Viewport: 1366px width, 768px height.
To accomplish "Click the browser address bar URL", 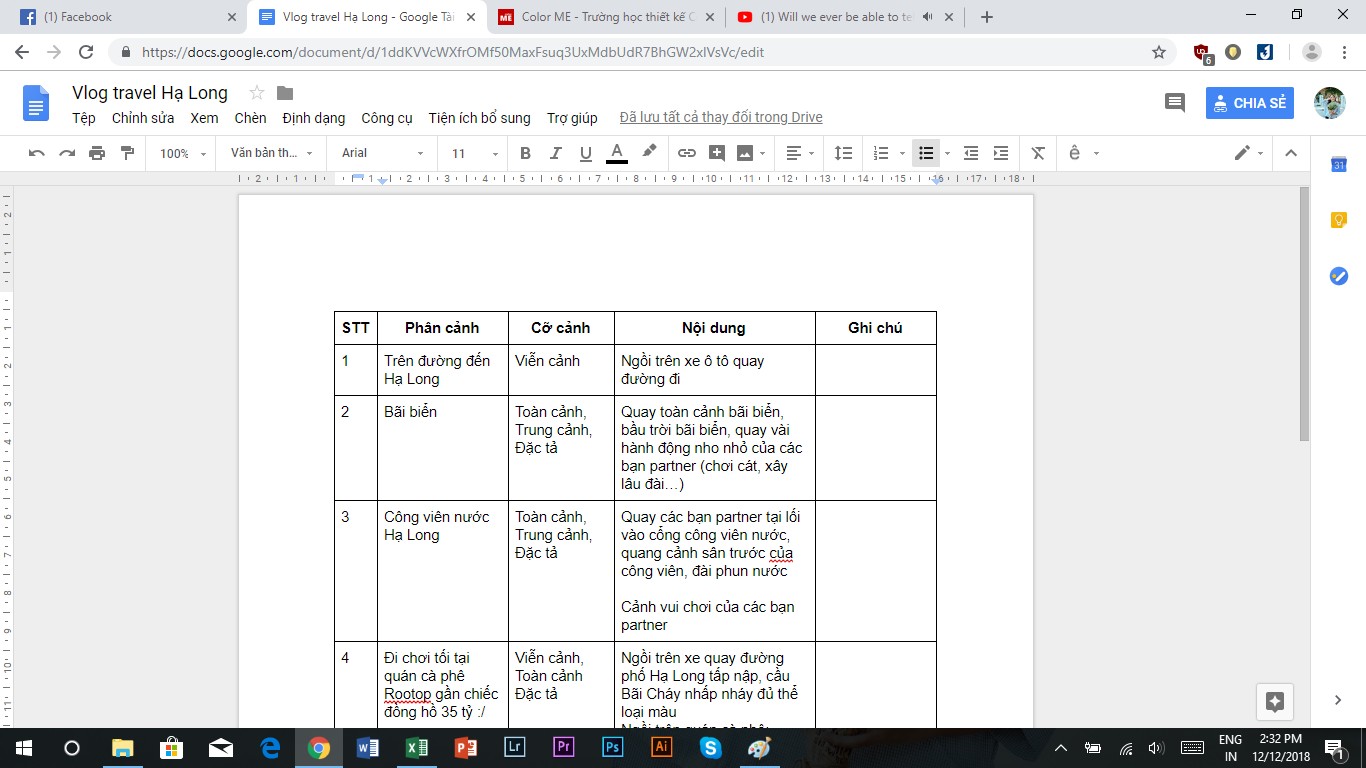I will coord(453,52).
